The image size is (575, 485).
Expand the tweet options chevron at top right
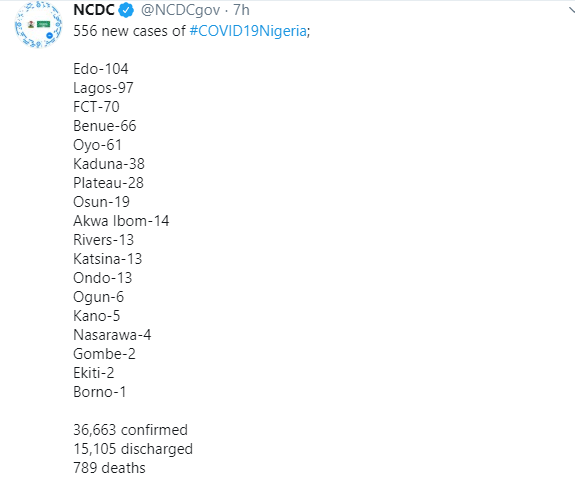click(571, 10)
